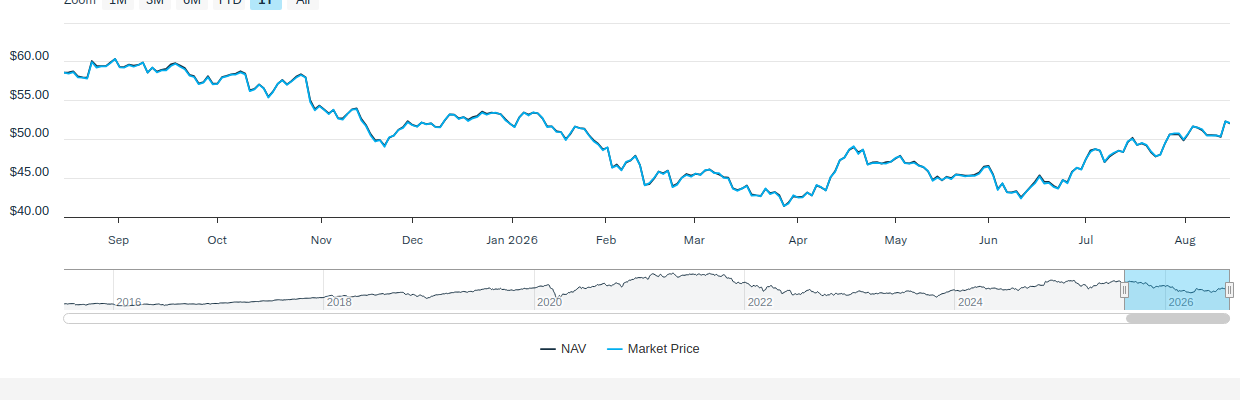Click the $40.00 y-axis label
1240x400 pixels.
click(x=29, y=211)
